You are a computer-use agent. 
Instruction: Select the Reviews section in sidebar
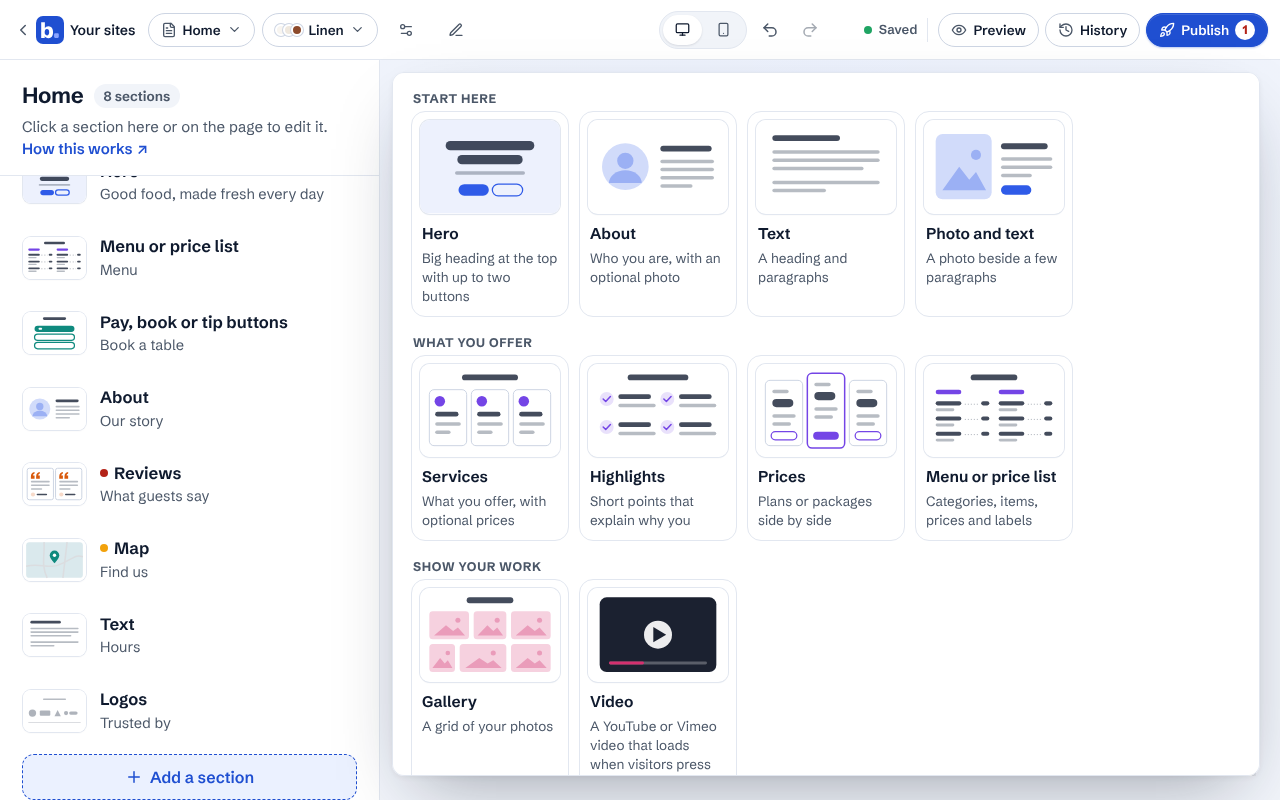(190, 484)
